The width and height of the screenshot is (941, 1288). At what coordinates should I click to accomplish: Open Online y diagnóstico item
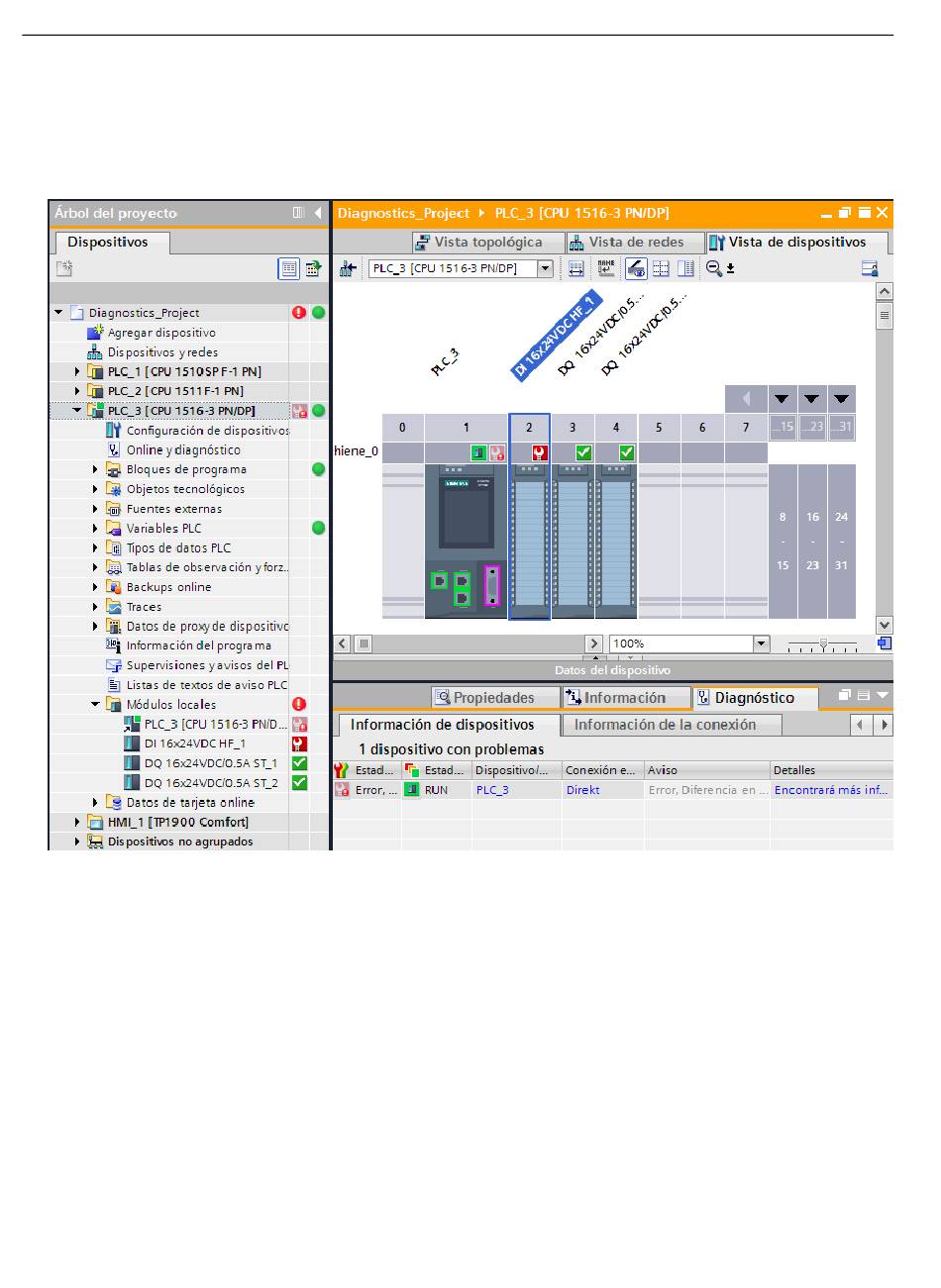183,450
